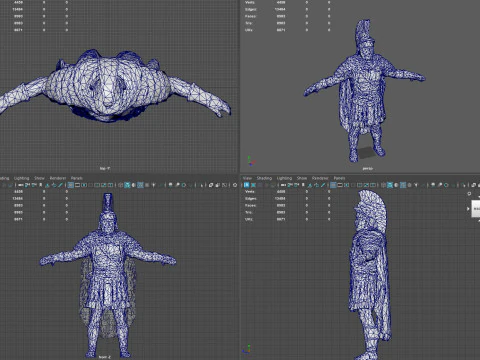Use default material in front view panel
This screenshot has height=360, width=480.
(133, 185)
